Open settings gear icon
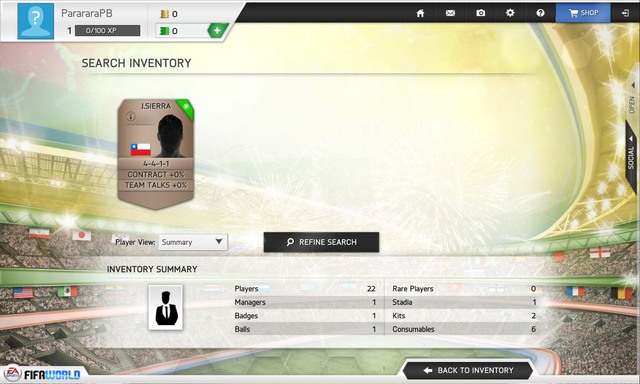This screenshot has height=384, width=640. (510, 13)
